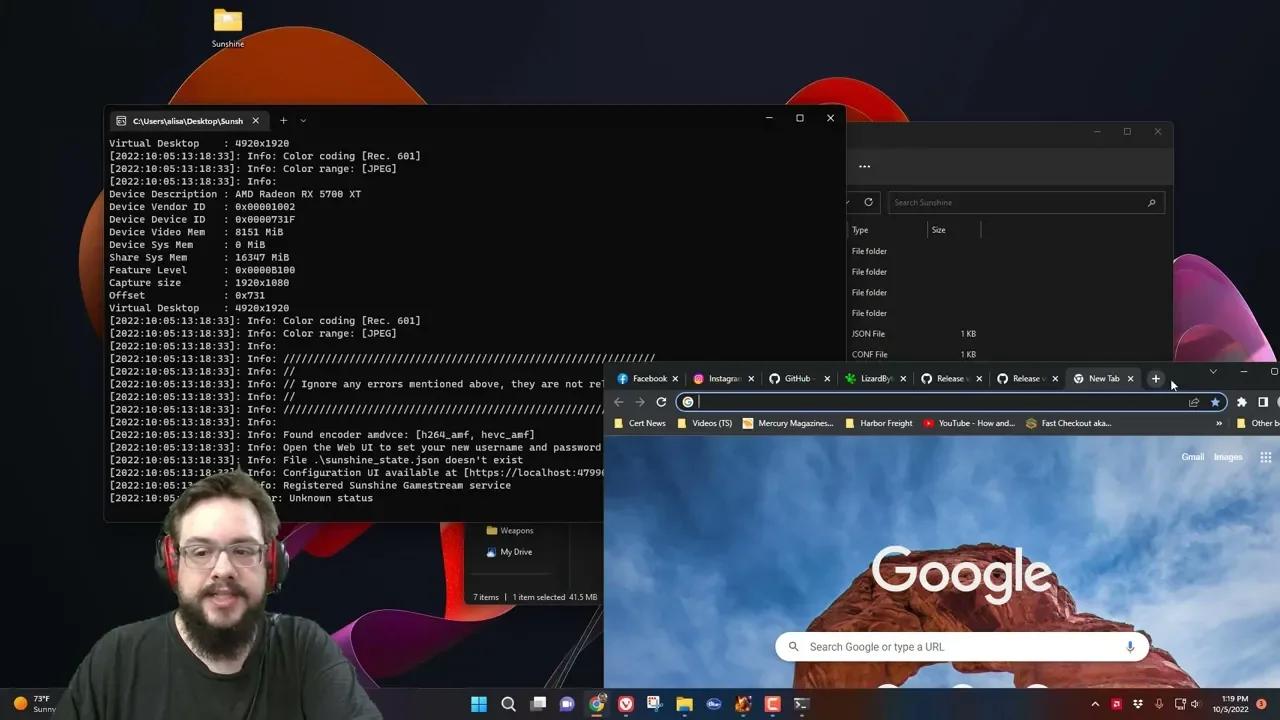Refresh the Sunshine folder using refresh icon

tap(869, 202)
